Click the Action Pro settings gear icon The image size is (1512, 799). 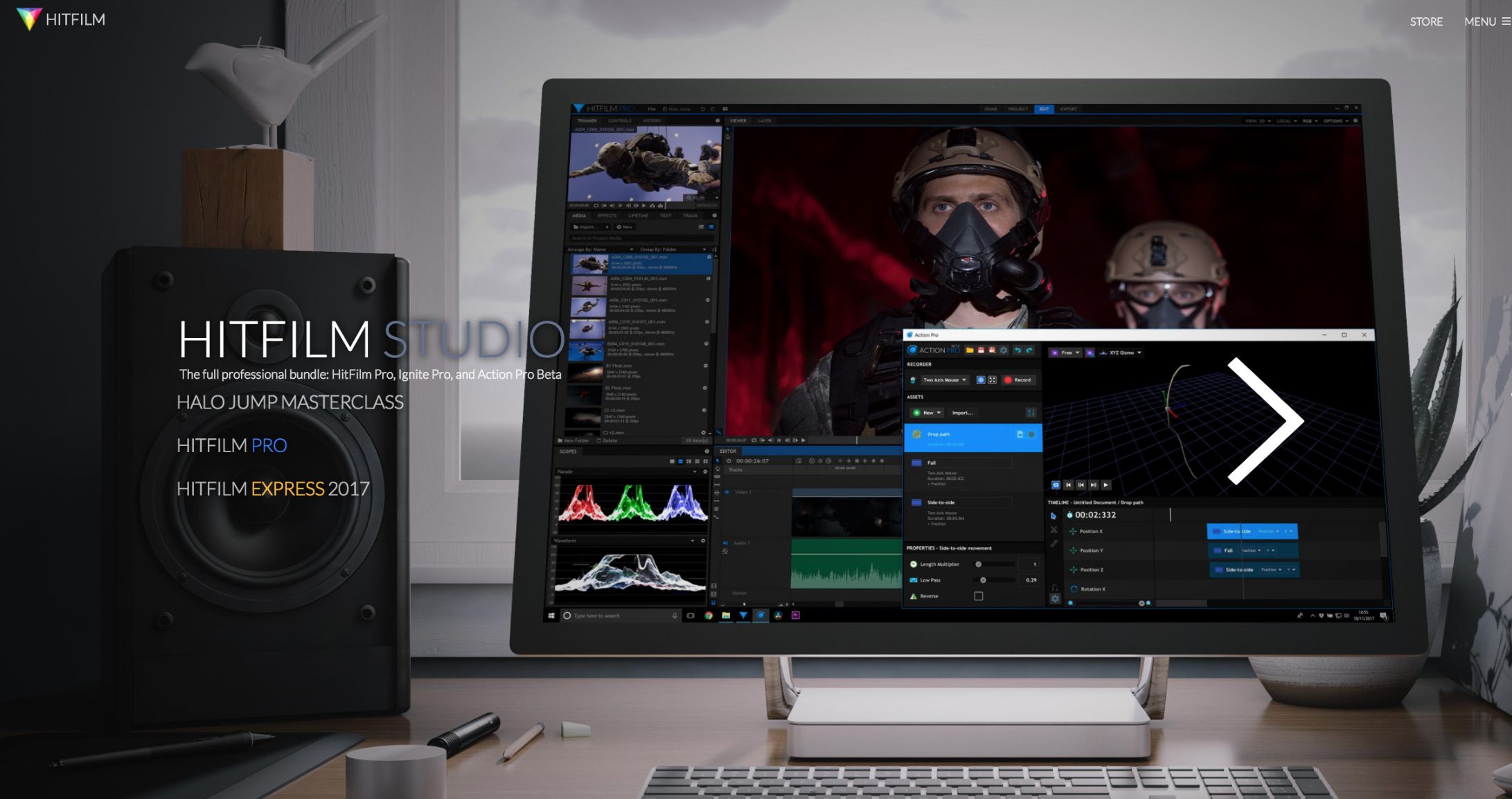click(x=1004, y=350)
